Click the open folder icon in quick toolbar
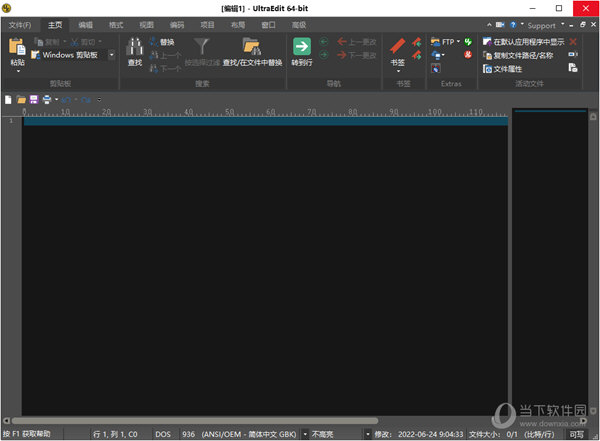 [21, 100]
